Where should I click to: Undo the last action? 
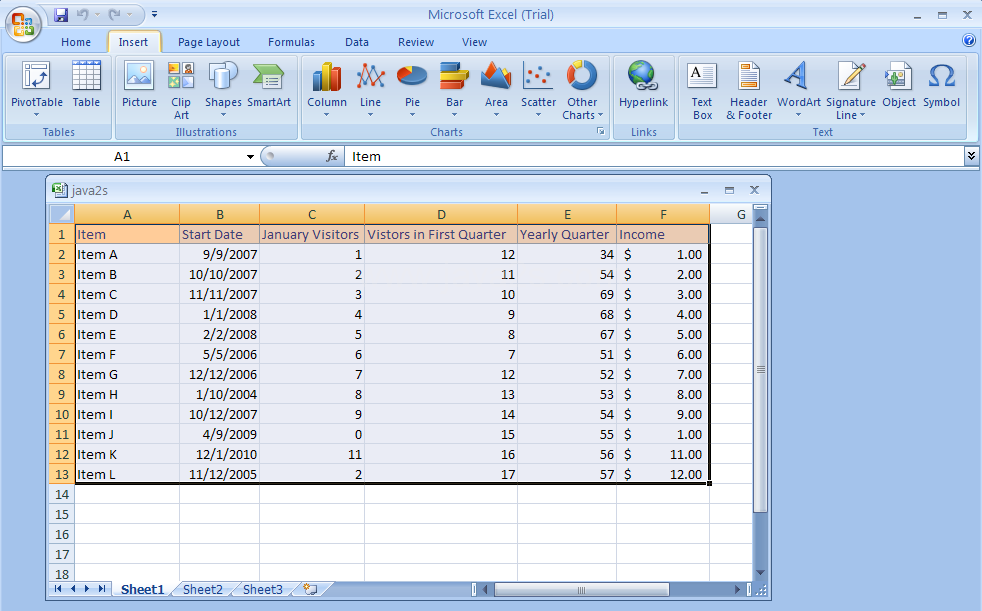click(83, 14)
